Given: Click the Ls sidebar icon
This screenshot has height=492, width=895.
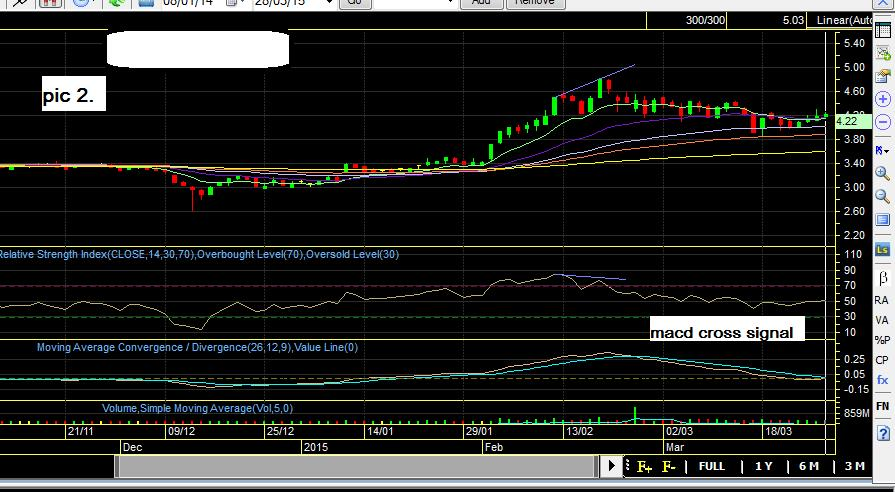Looking at the screenshot, I should [882, 249].
